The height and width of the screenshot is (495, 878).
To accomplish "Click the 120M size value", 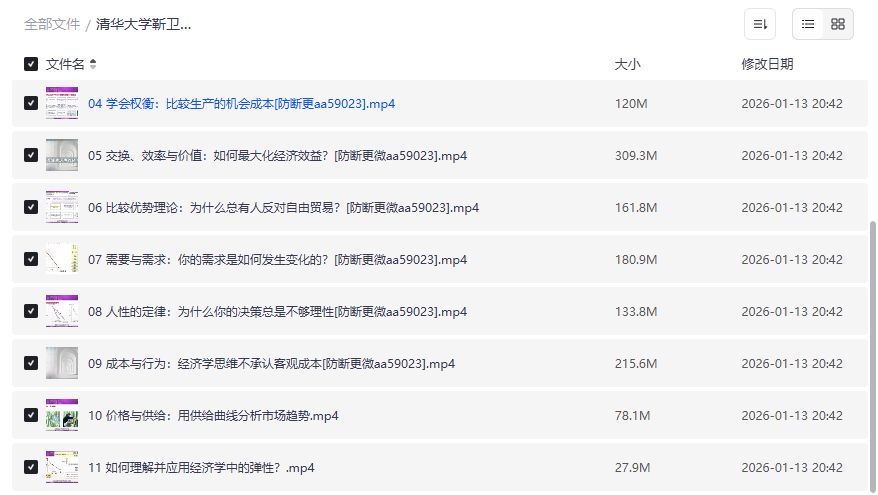I will (631, 104).
